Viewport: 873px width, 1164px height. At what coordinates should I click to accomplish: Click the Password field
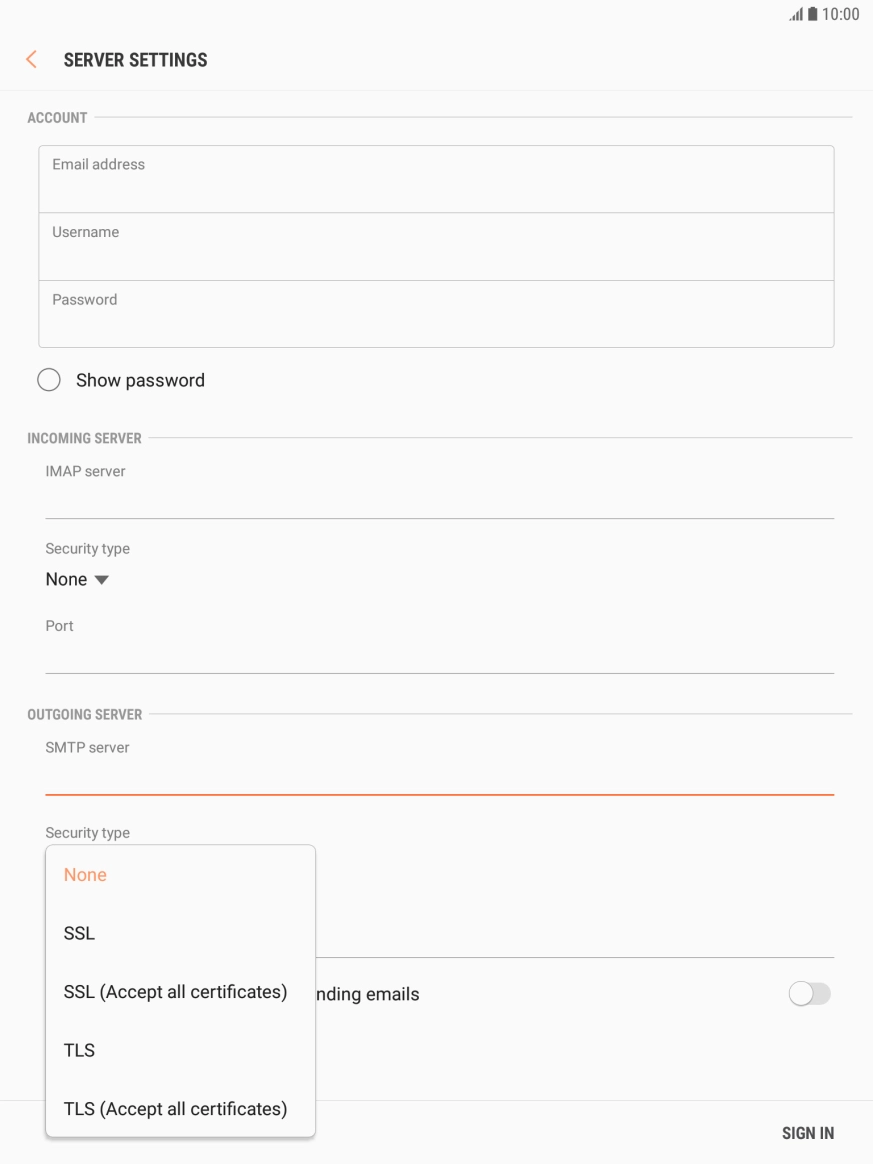(x=436, y=314)
